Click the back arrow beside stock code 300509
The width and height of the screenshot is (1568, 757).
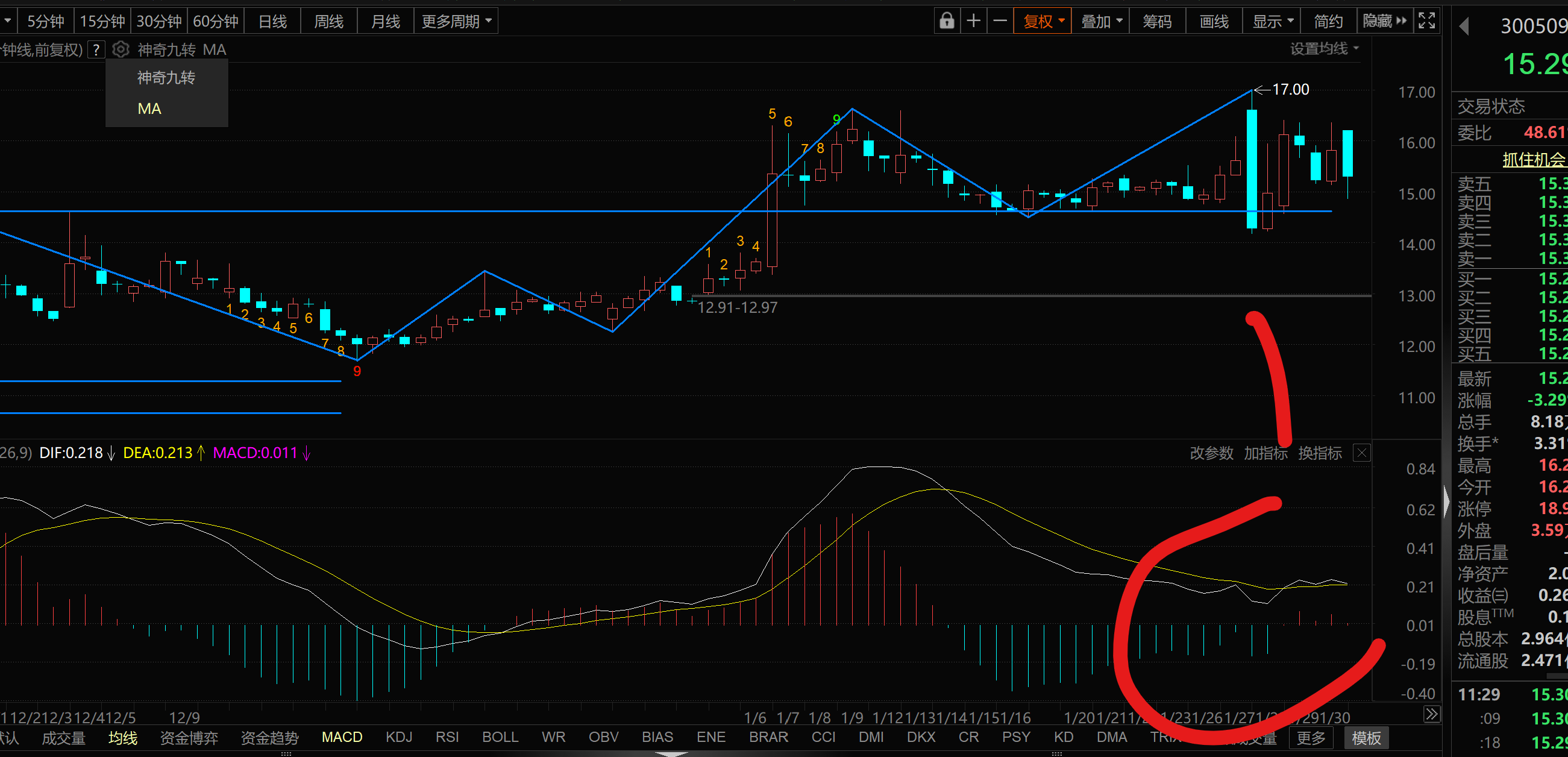1464,26
